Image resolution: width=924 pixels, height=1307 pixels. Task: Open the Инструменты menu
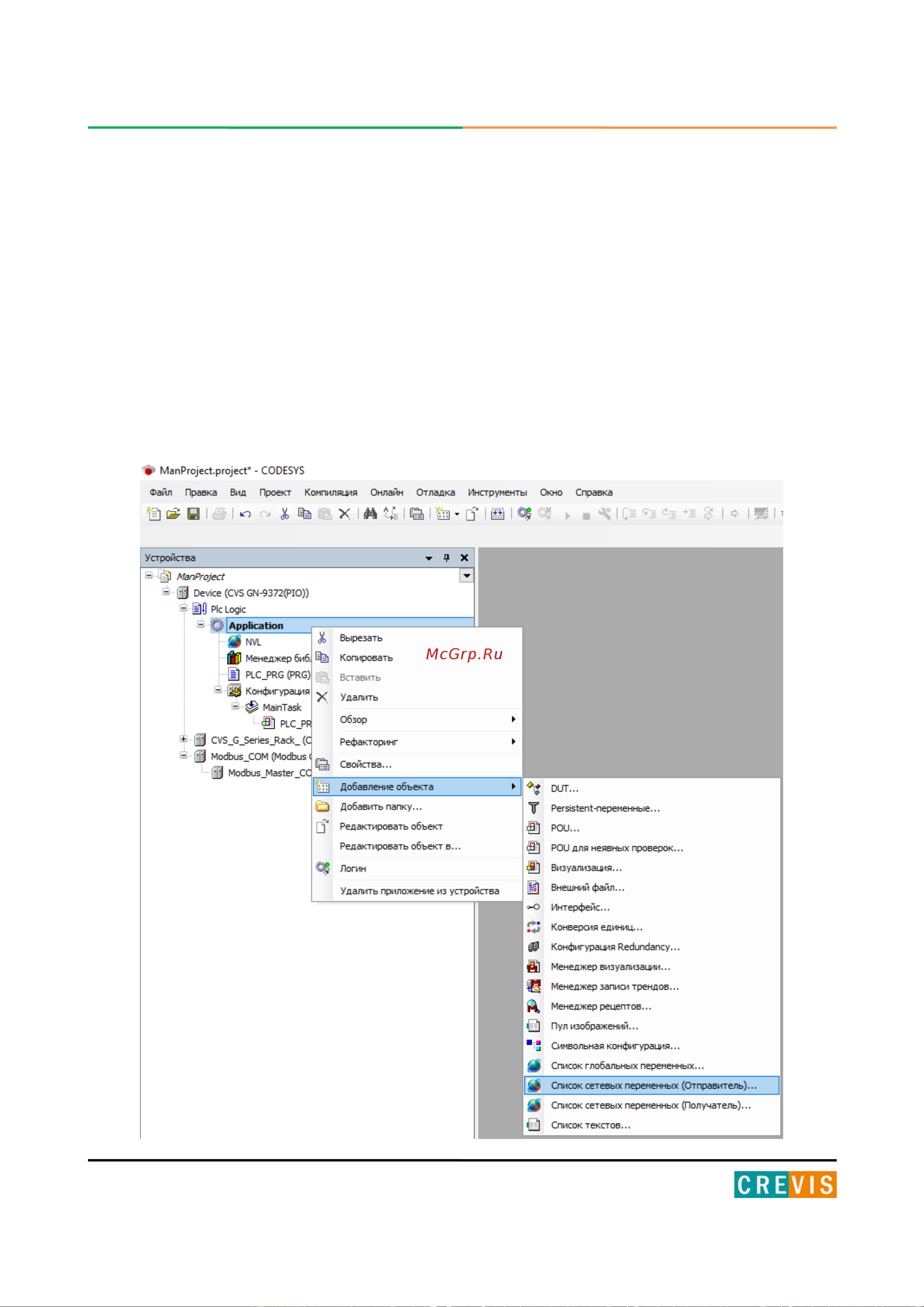tap(497, 492)
